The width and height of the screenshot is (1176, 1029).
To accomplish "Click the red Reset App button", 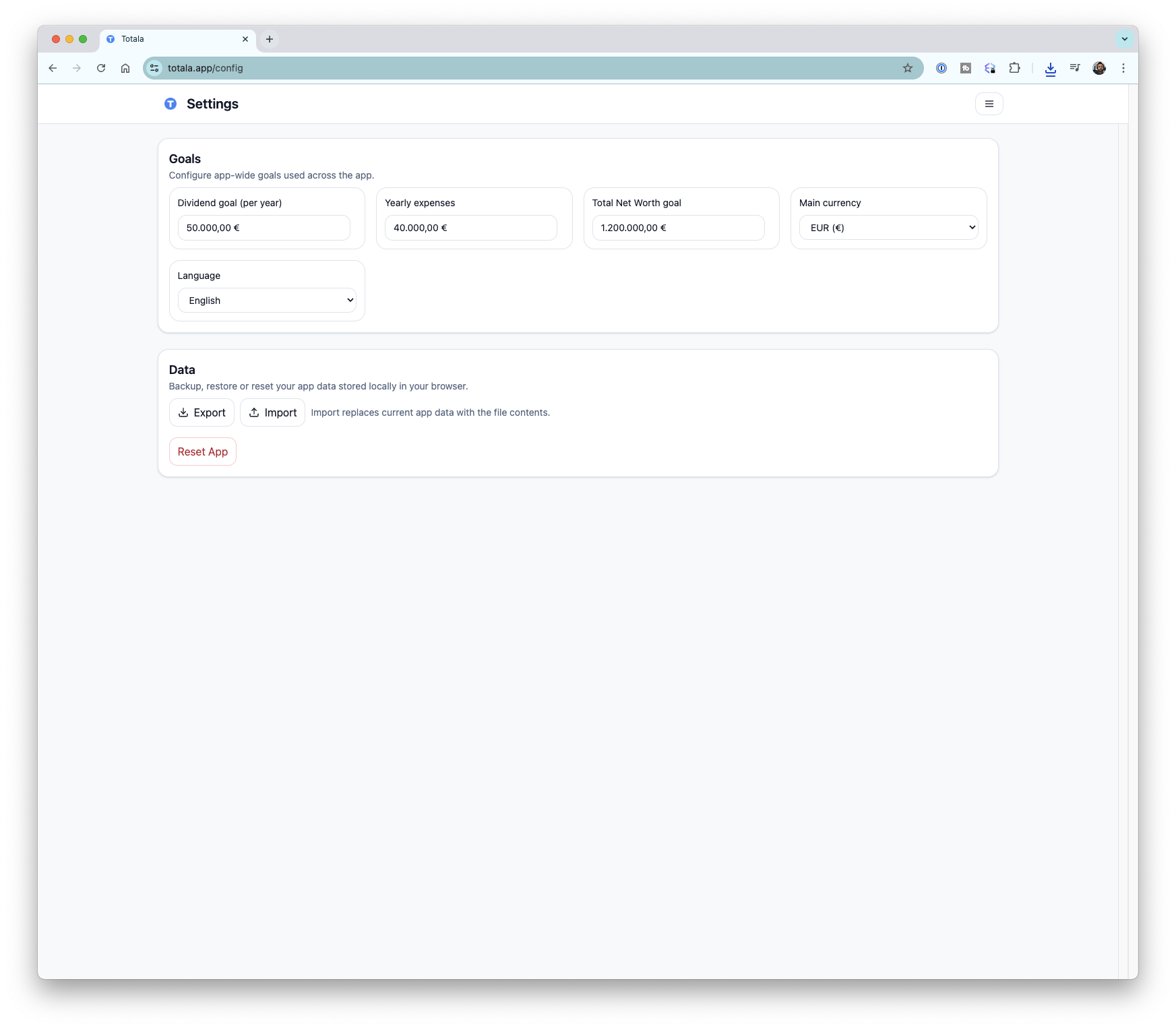I will [203, 451].
